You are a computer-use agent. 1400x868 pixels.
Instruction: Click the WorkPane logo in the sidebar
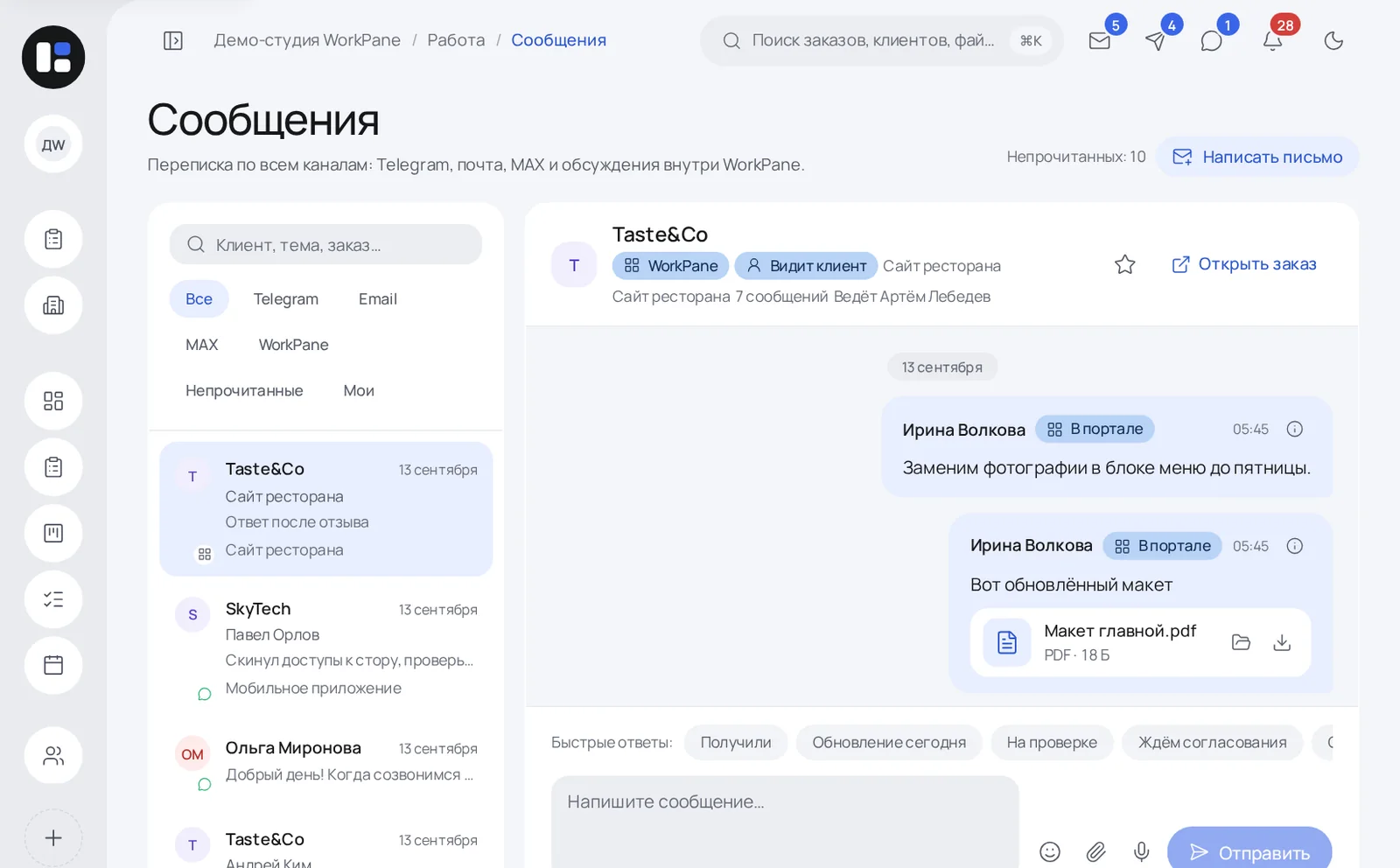53,57
